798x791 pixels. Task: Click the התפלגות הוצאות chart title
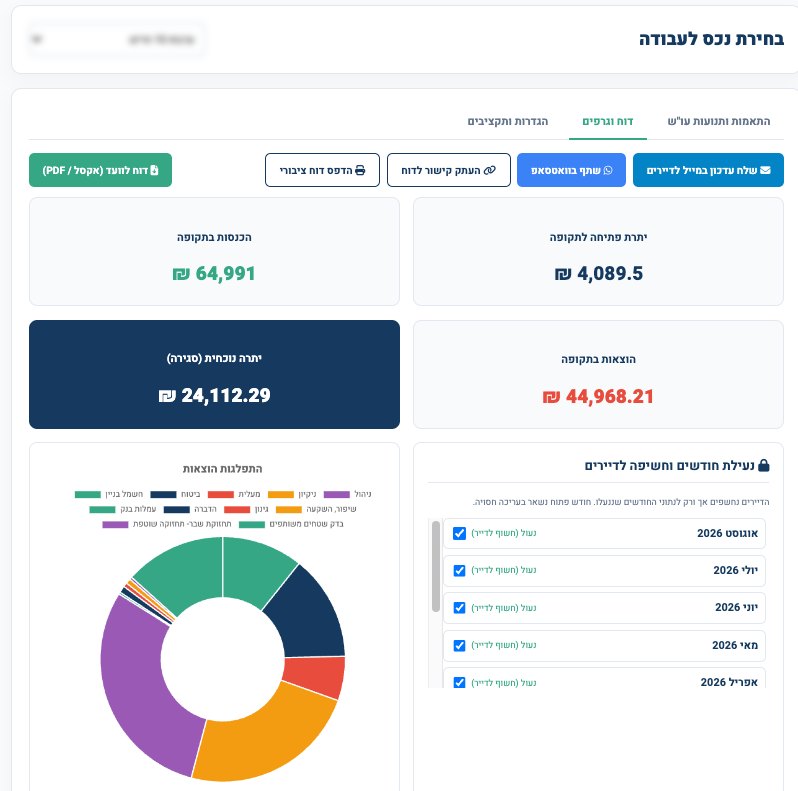[x=222, y=469]
